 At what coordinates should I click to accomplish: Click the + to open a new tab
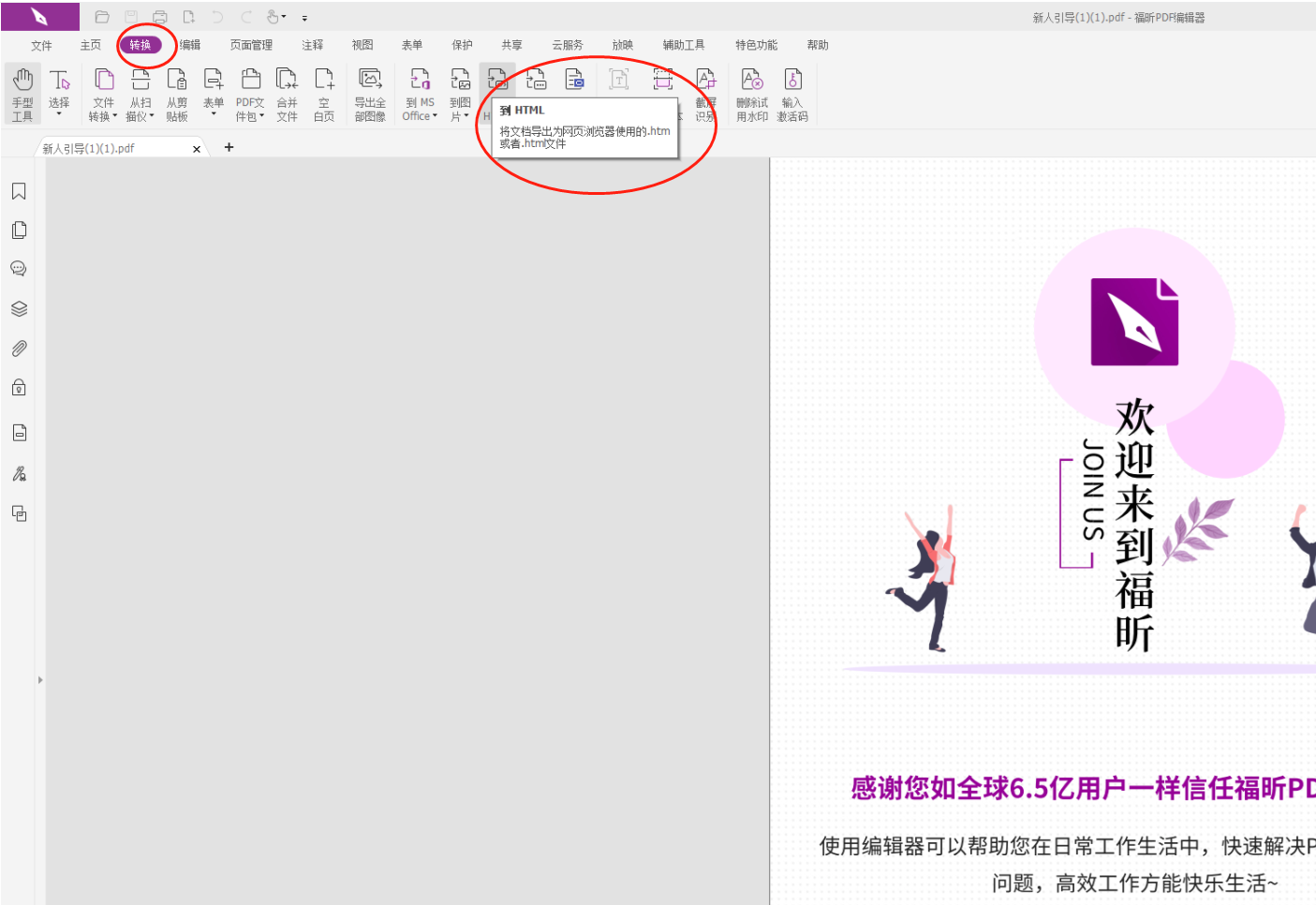tap(229, 147)
